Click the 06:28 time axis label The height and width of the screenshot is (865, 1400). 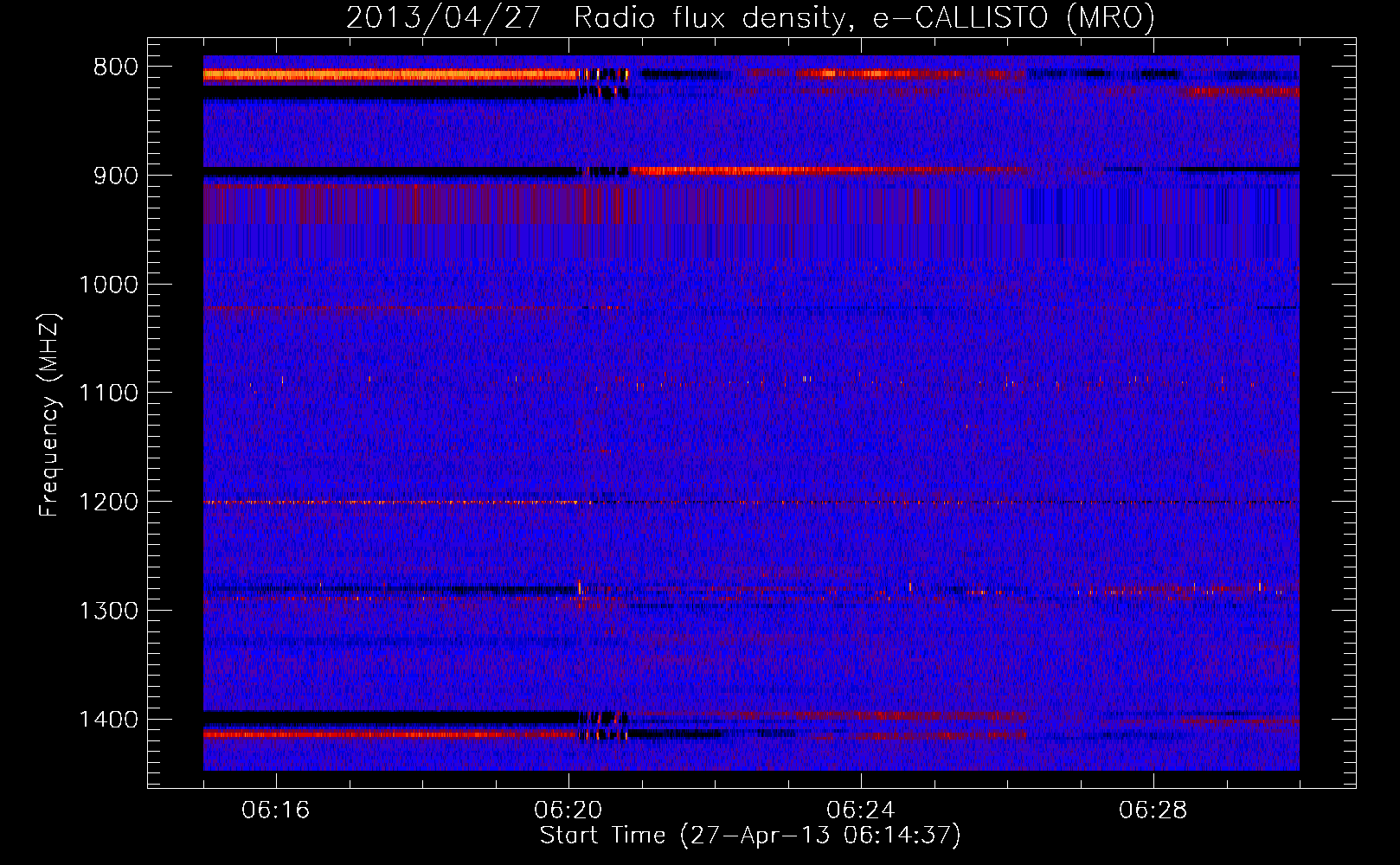point(1153,811)
